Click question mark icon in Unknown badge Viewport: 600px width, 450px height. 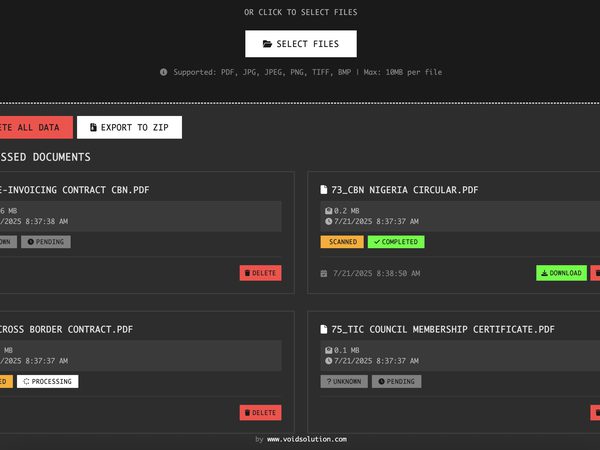(x=329, y=382)
